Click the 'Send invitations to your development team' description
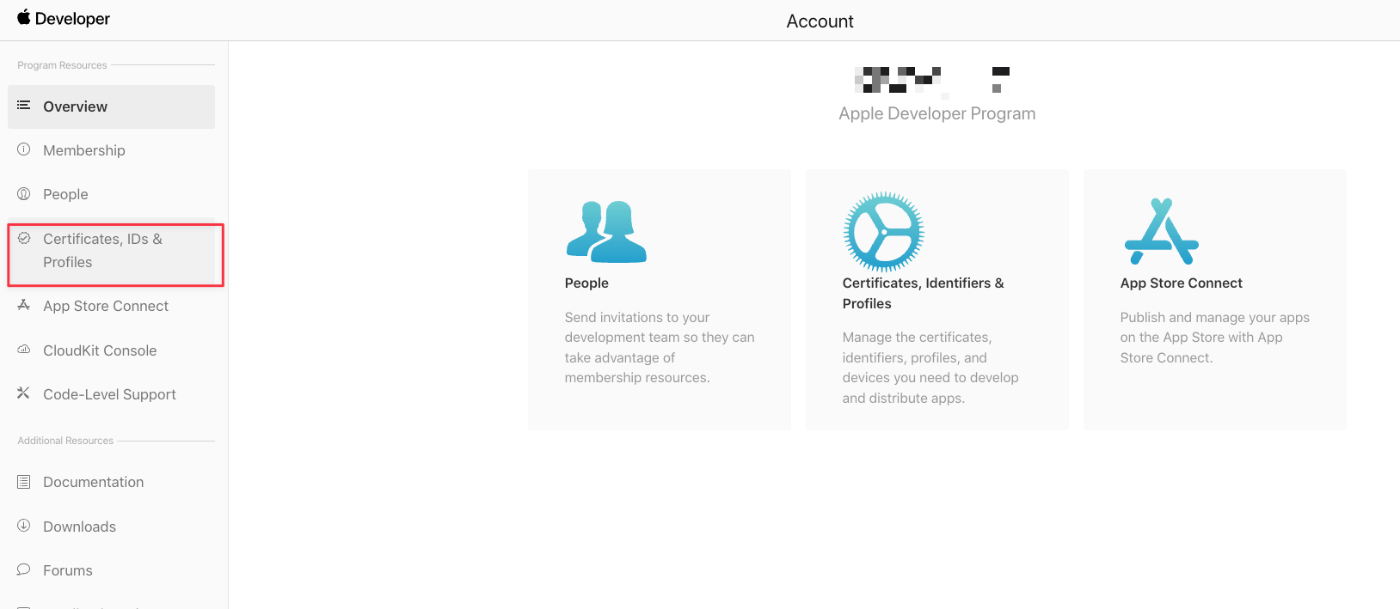The height and width of the screenshot is (609, 1400). [x=660, y=347]
